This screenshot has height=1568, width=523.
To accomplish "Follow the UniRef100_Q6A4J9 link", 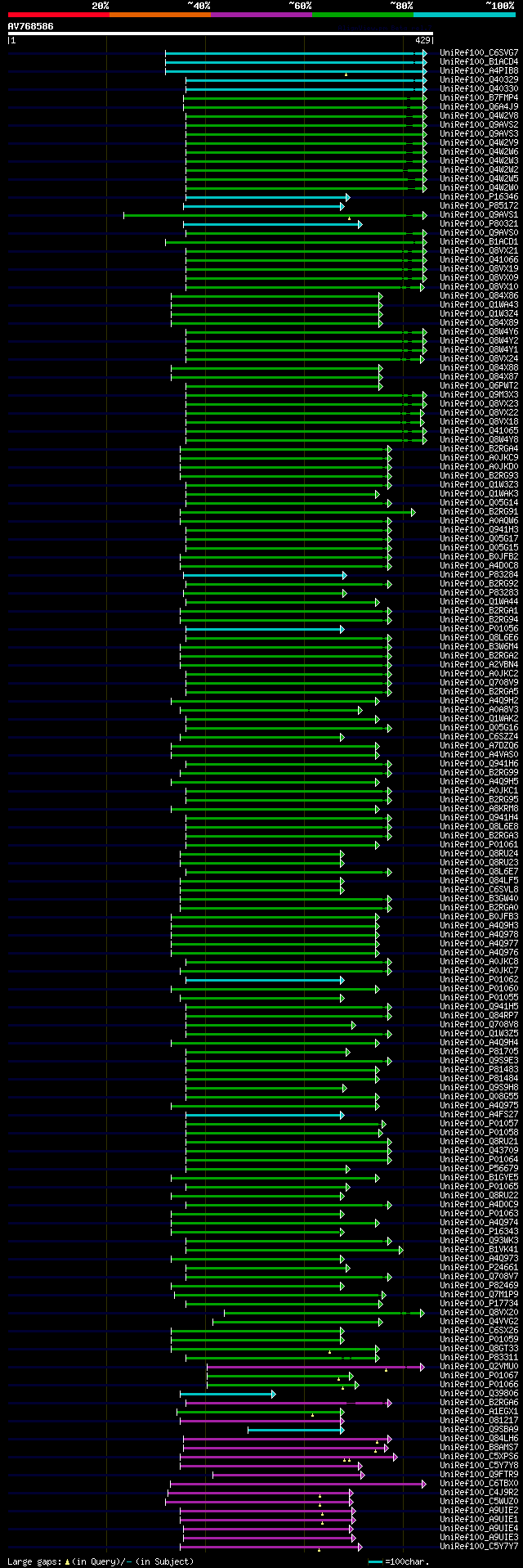I will pos(479,106).
